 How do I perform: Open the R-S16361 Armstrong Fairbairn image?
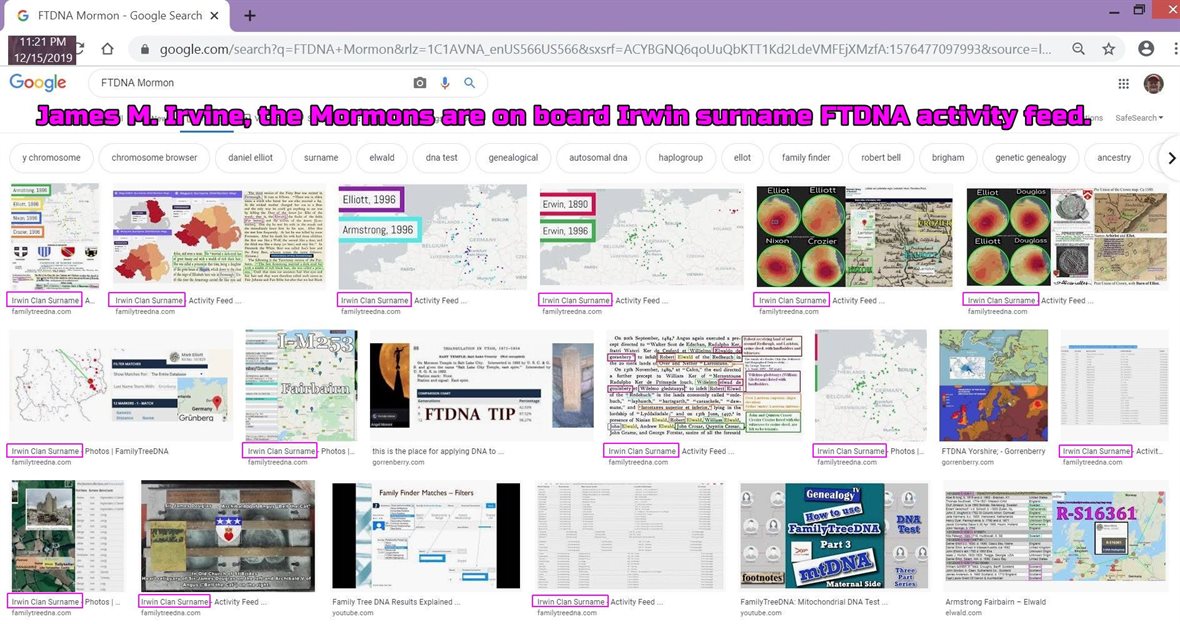[1055, 536]
